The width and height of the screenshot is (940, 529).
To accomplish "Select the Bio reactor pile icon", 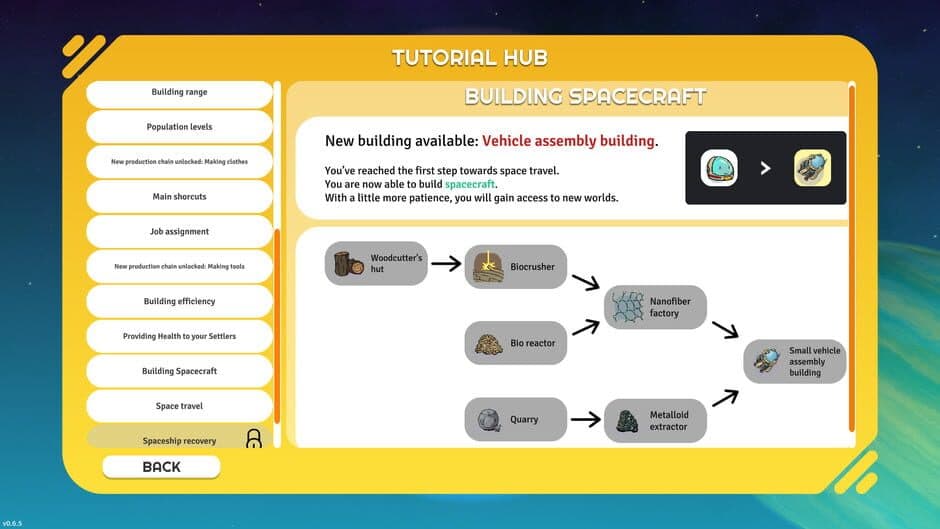I will [x=489, y=344].
